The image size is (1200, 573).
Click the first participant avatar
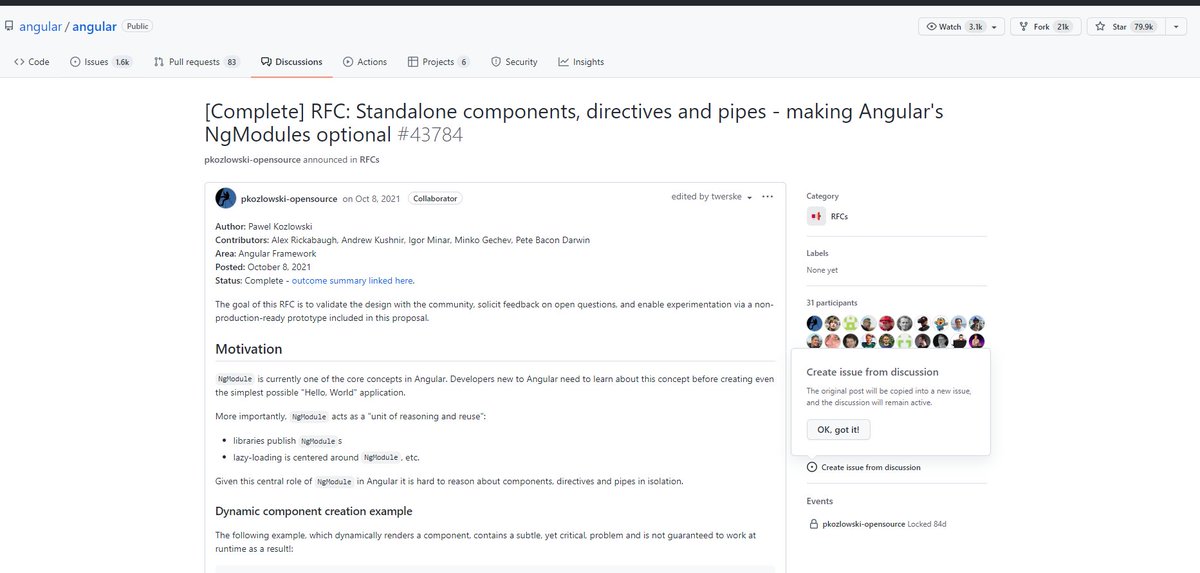click(815, 323)
